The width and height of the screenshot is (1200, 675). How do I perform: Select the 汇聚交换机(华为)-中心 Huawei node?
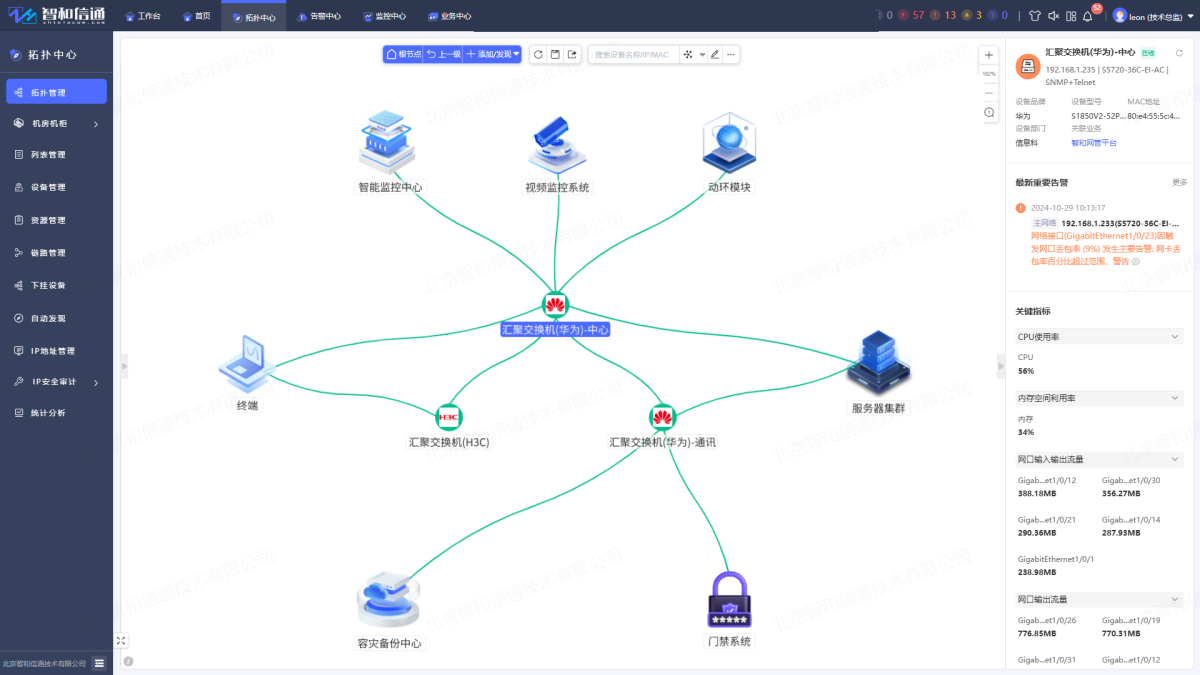pos(555,306)
